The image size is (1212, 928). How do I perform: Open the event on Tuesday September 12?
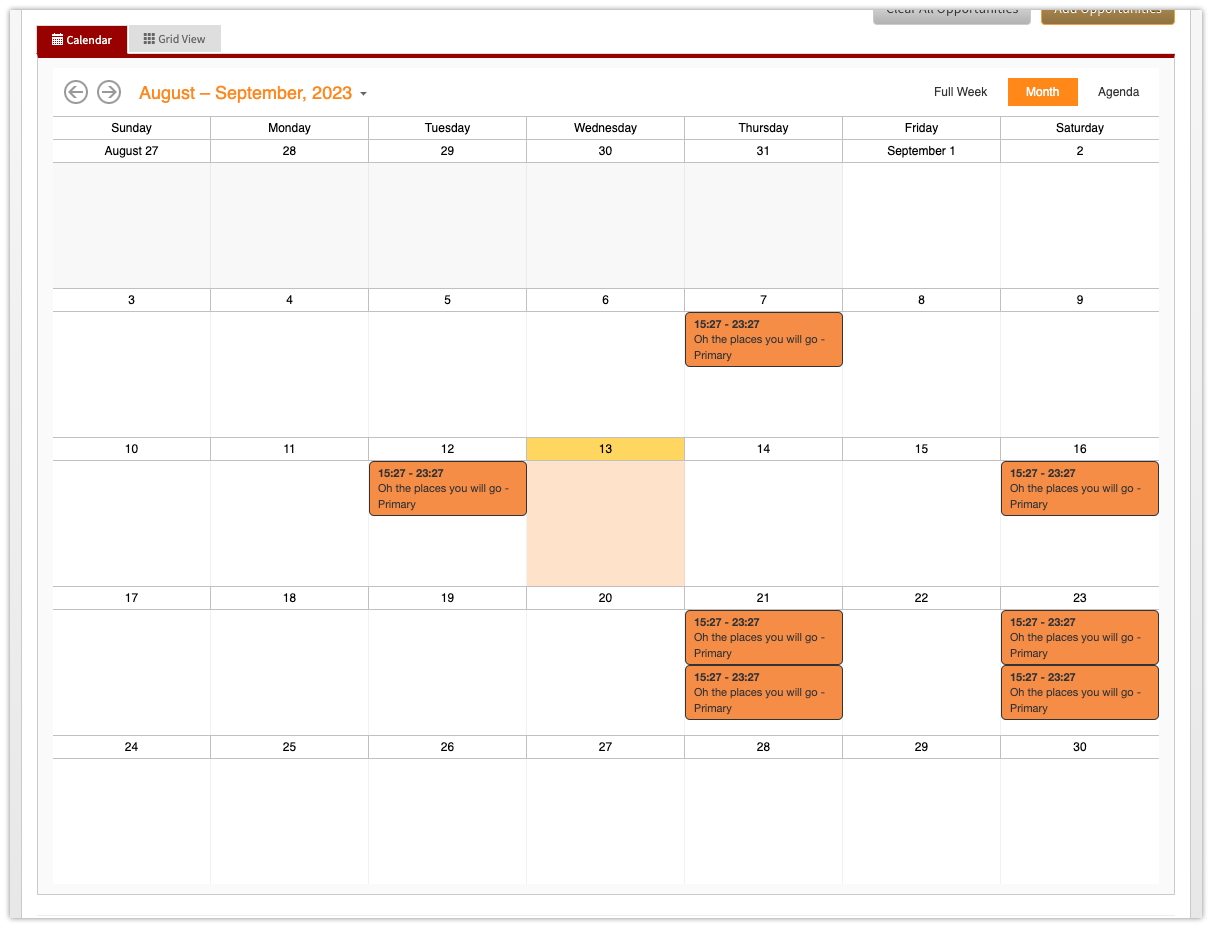click(448, 489)
